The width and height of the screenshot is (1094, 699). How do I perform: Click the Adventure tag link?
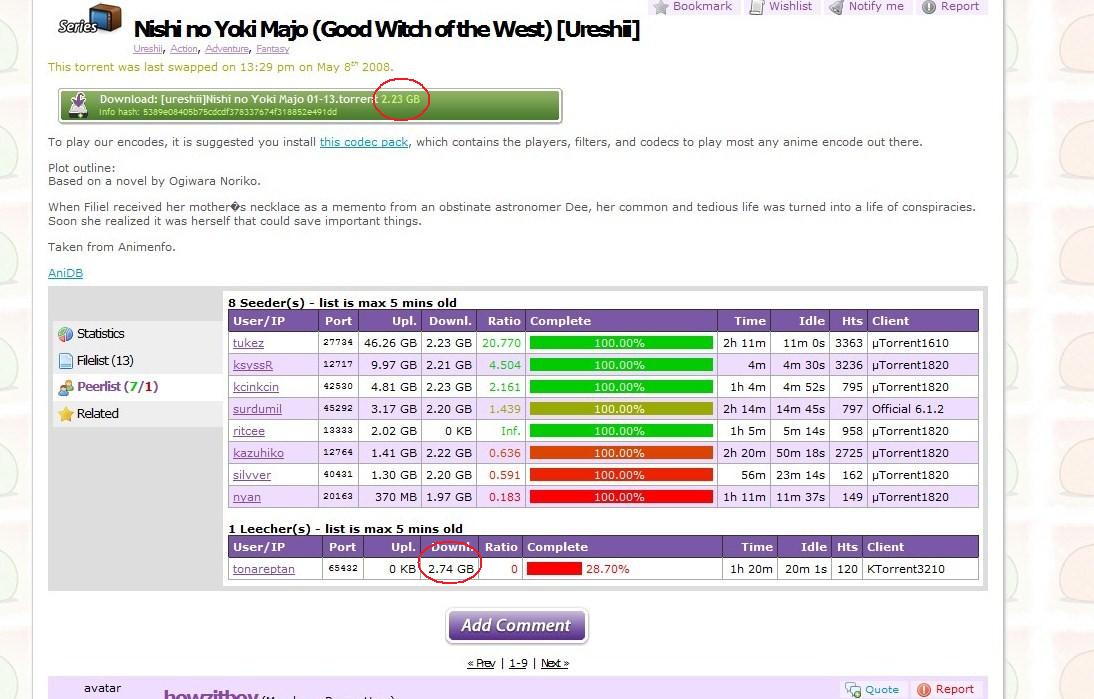[227, 49]
